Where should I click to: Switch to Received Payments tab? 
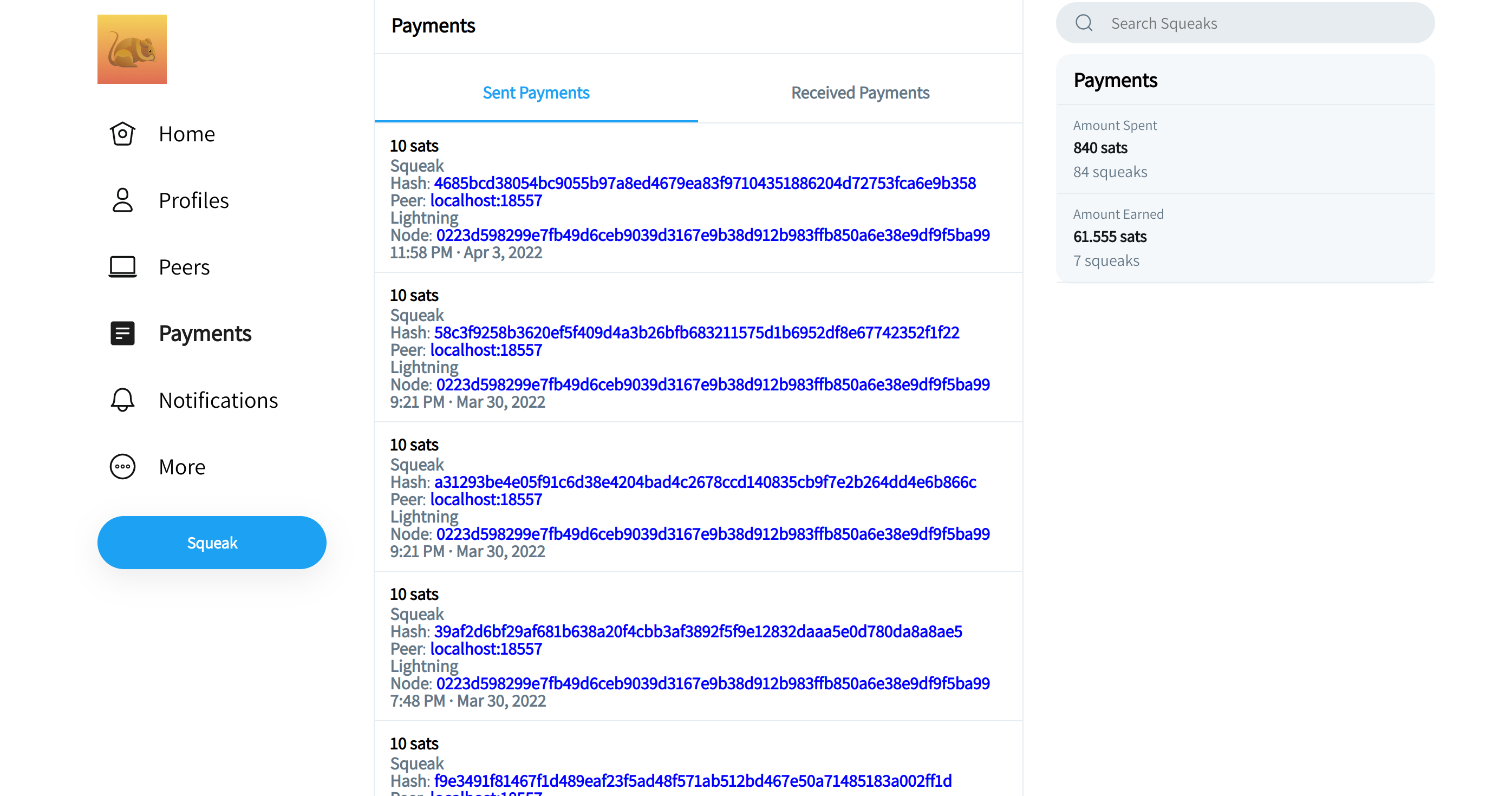pos(860,92)
